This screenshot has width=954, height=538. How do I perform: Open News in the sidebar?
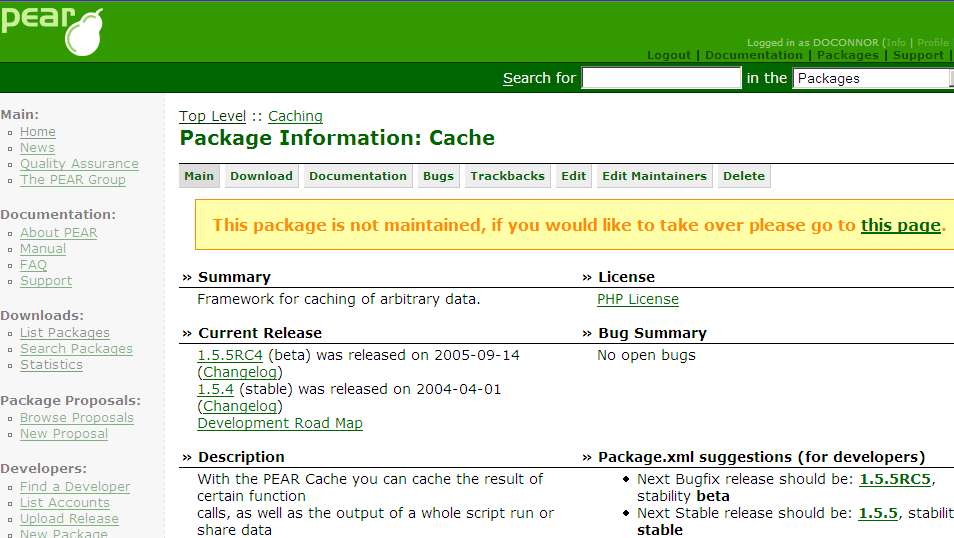coord(37,148)
